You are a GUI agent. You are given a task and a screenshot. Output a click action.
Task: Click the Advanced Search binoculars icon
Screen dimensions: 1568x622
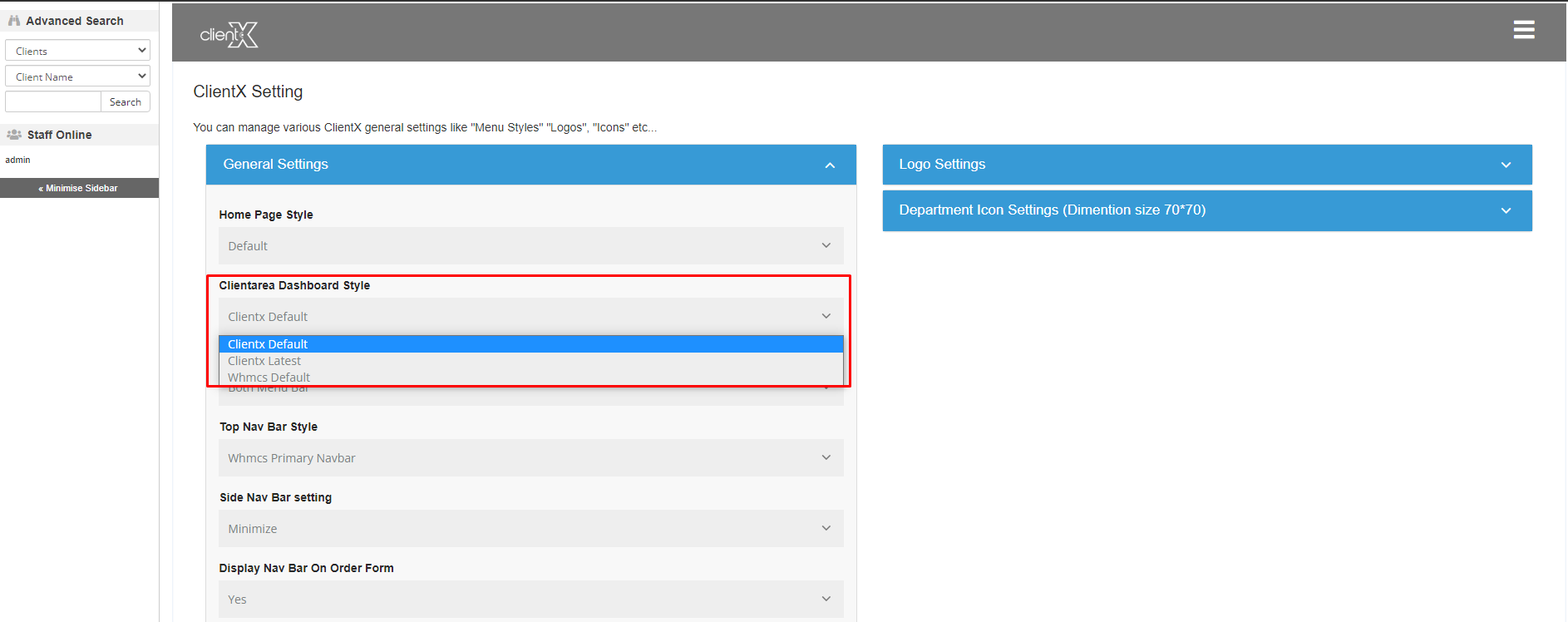[14, 21]
